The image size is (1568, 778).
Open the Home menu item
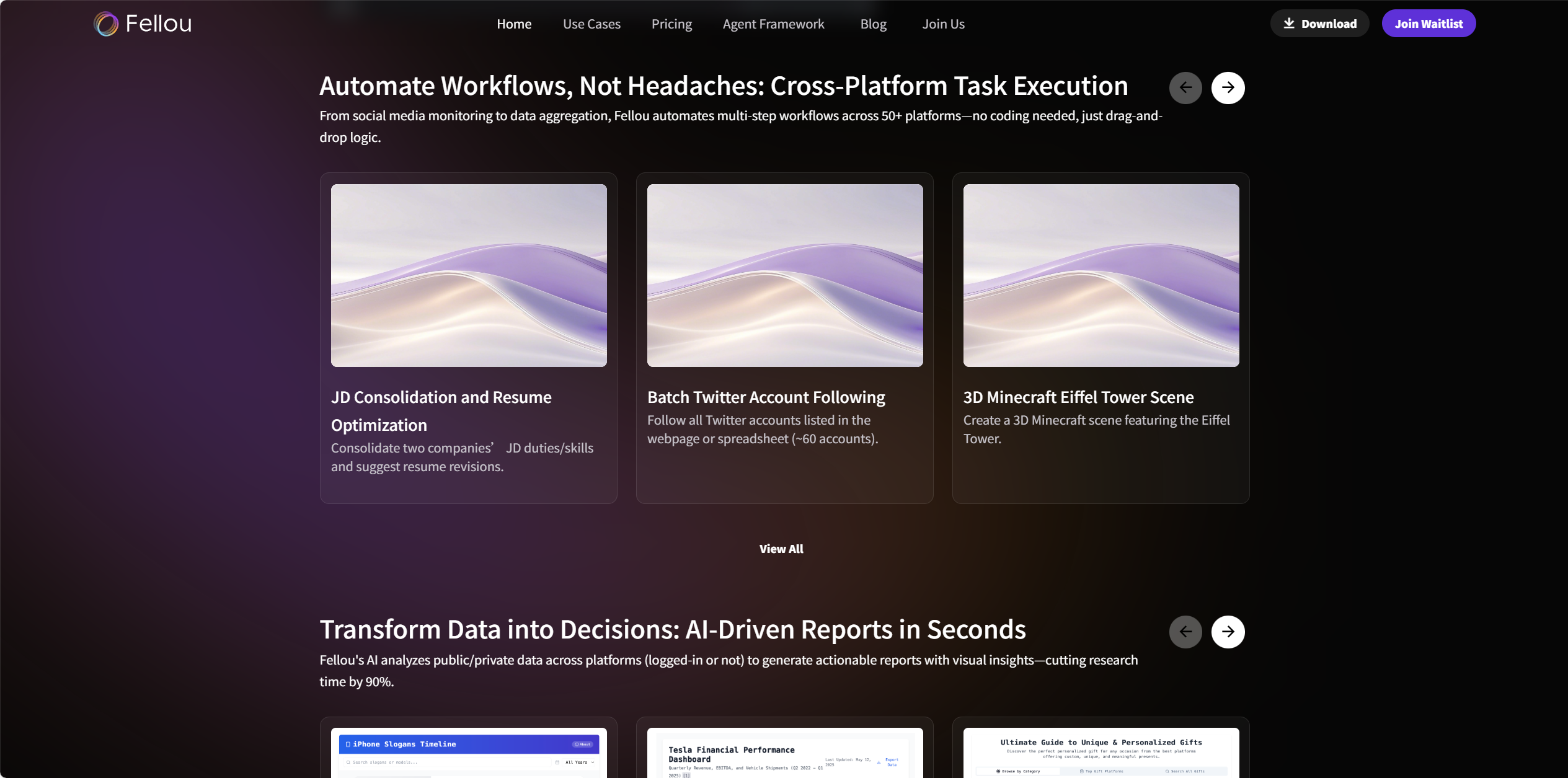point(514,24)
